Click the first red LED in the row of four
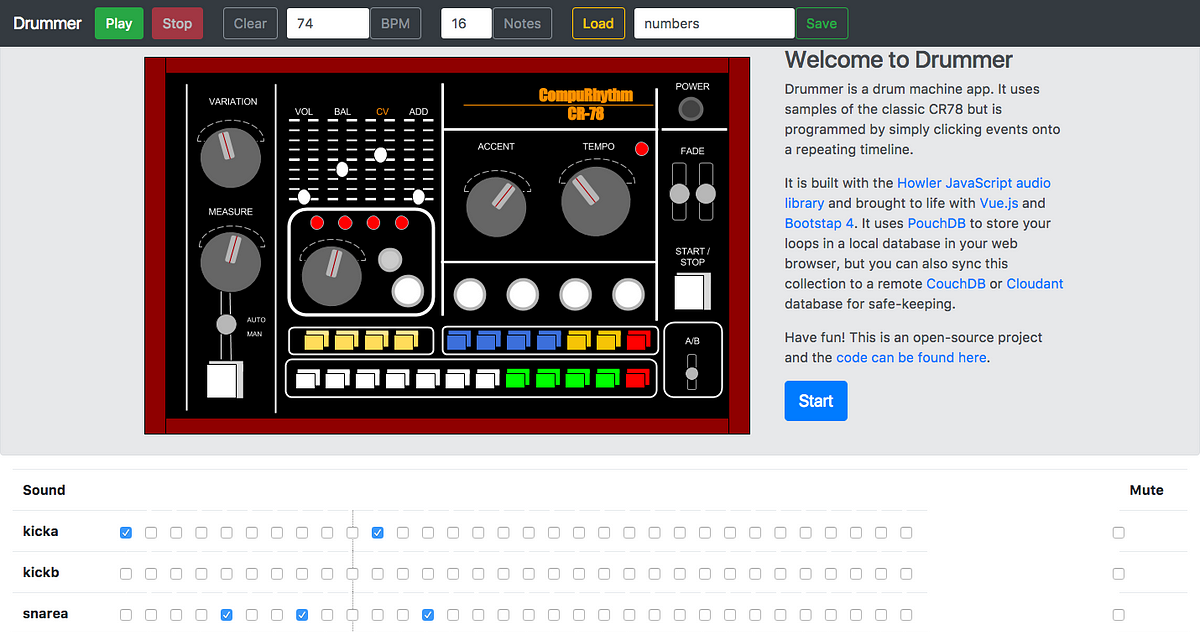Screen dimensions: 1200x632 click(x=317, y=223)
